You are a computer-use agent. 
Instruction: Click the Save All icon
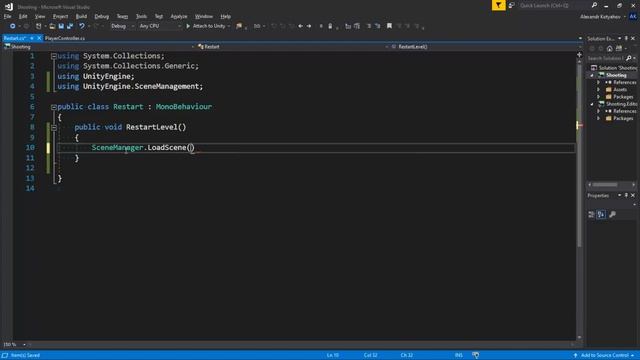tap(70, 26)
